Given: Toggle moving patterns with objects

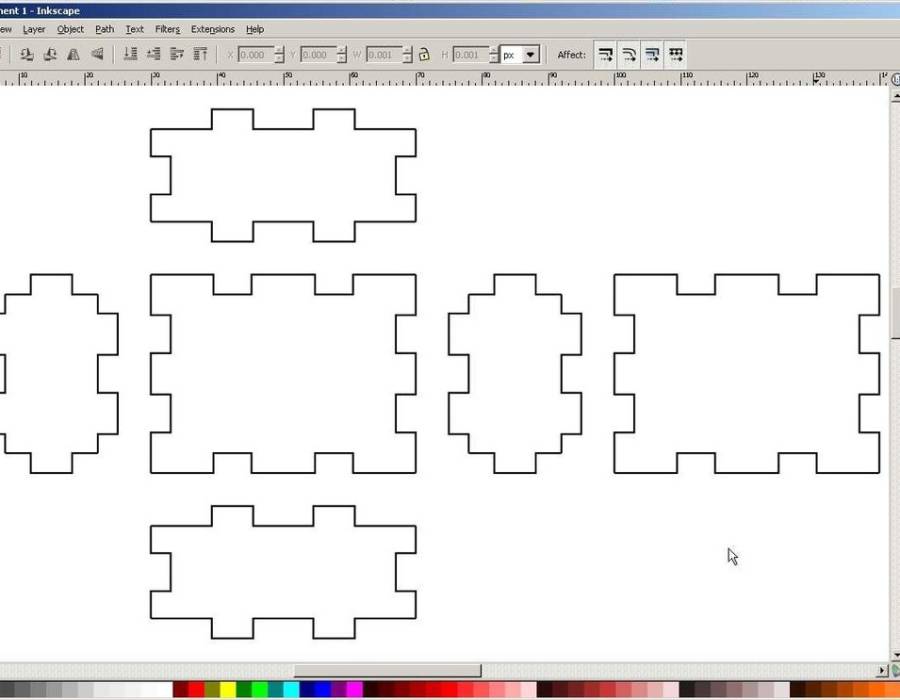Looking at the screenshot, I should pyautogui.click(x=676, y=55).
